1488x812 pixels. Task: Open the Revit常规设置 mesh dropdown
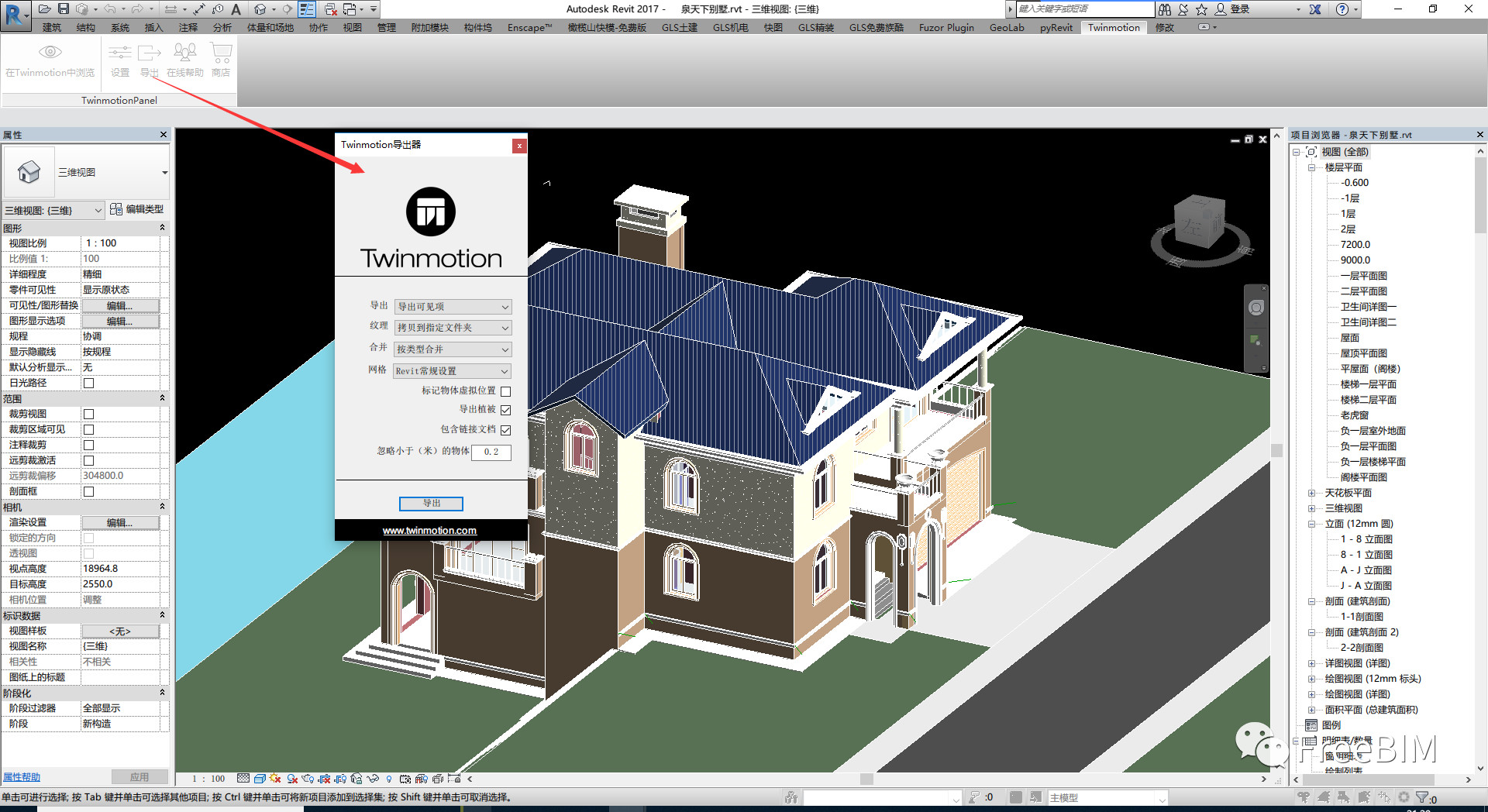[452, 371]
